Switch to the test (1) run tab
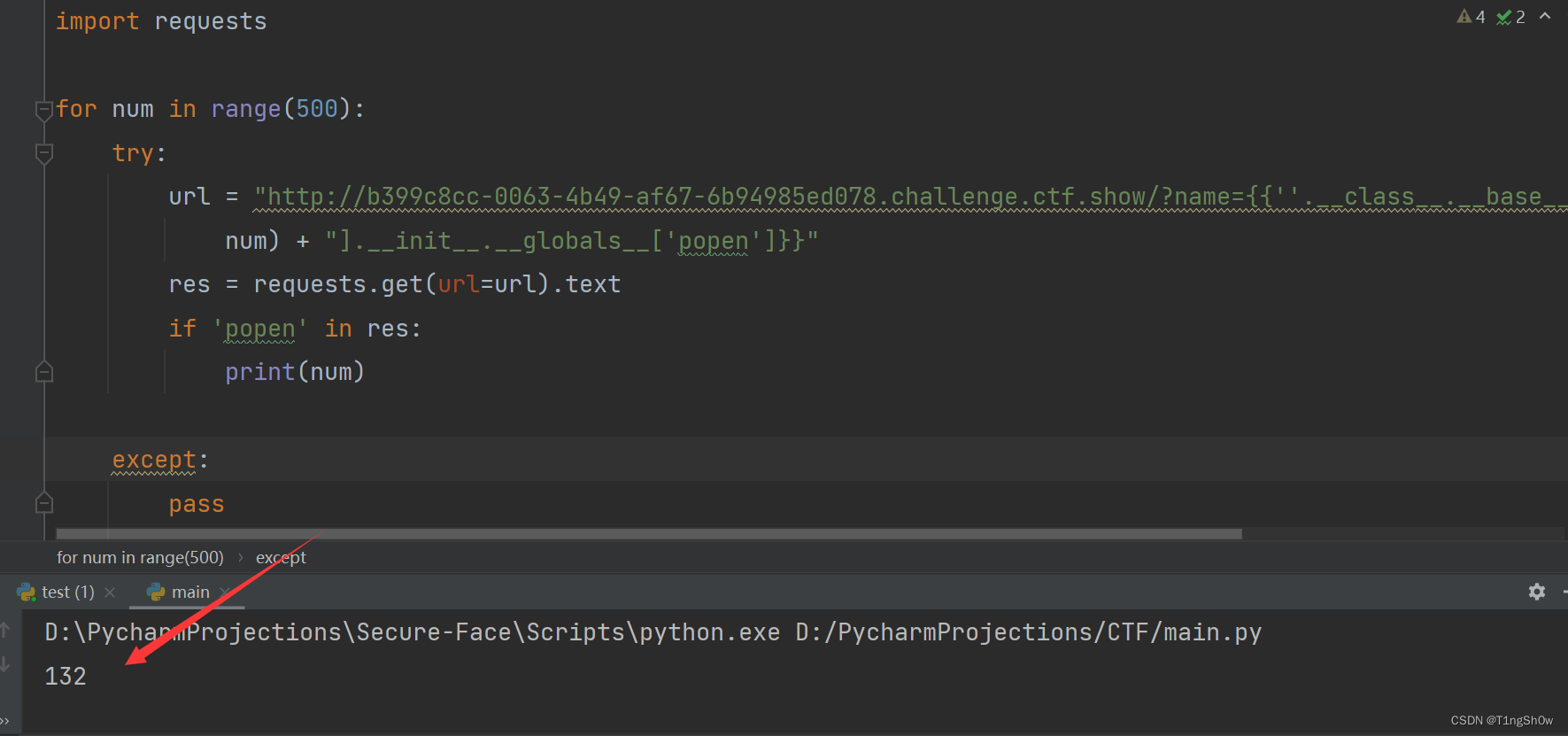Image resolution: width=1568 pixels, height=736 pixels. [67, 592]
